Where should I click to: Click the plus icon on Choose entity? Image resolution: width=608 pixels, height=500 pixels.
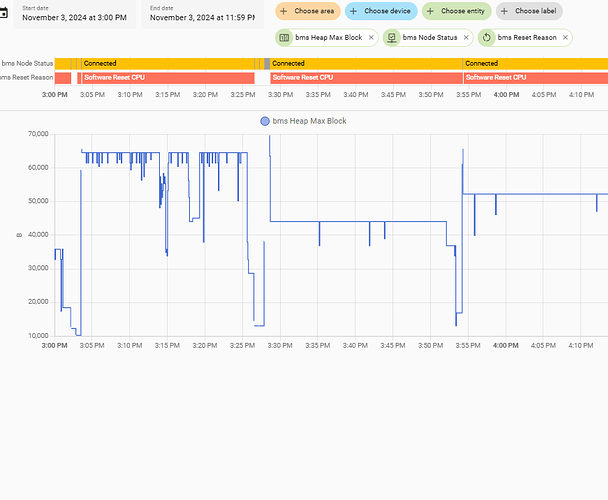tap(430, 11)
